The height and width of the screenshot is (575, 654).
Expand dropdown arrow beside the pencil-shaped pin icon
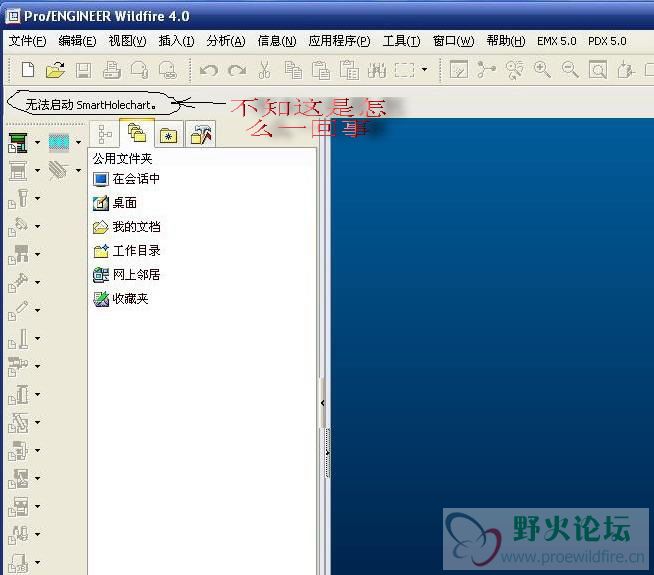point(38,311)
